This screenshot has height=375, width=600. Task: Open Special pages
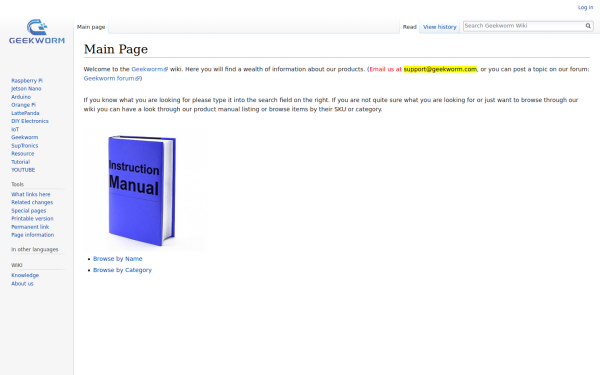click(x=29, y=211)
